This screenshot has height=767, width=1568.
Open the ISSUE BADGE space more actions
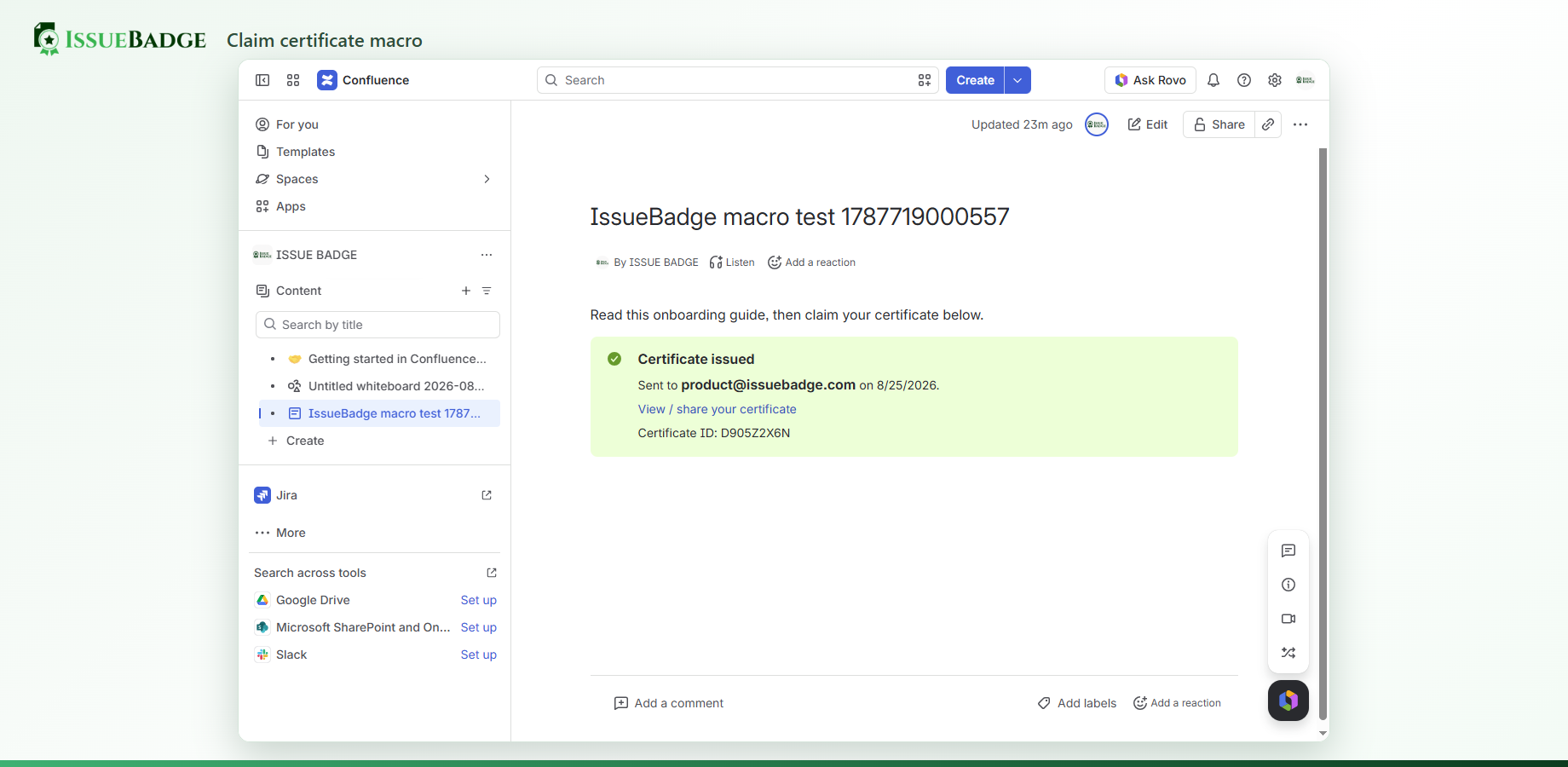pyautogui.click(x=487, y=255)
